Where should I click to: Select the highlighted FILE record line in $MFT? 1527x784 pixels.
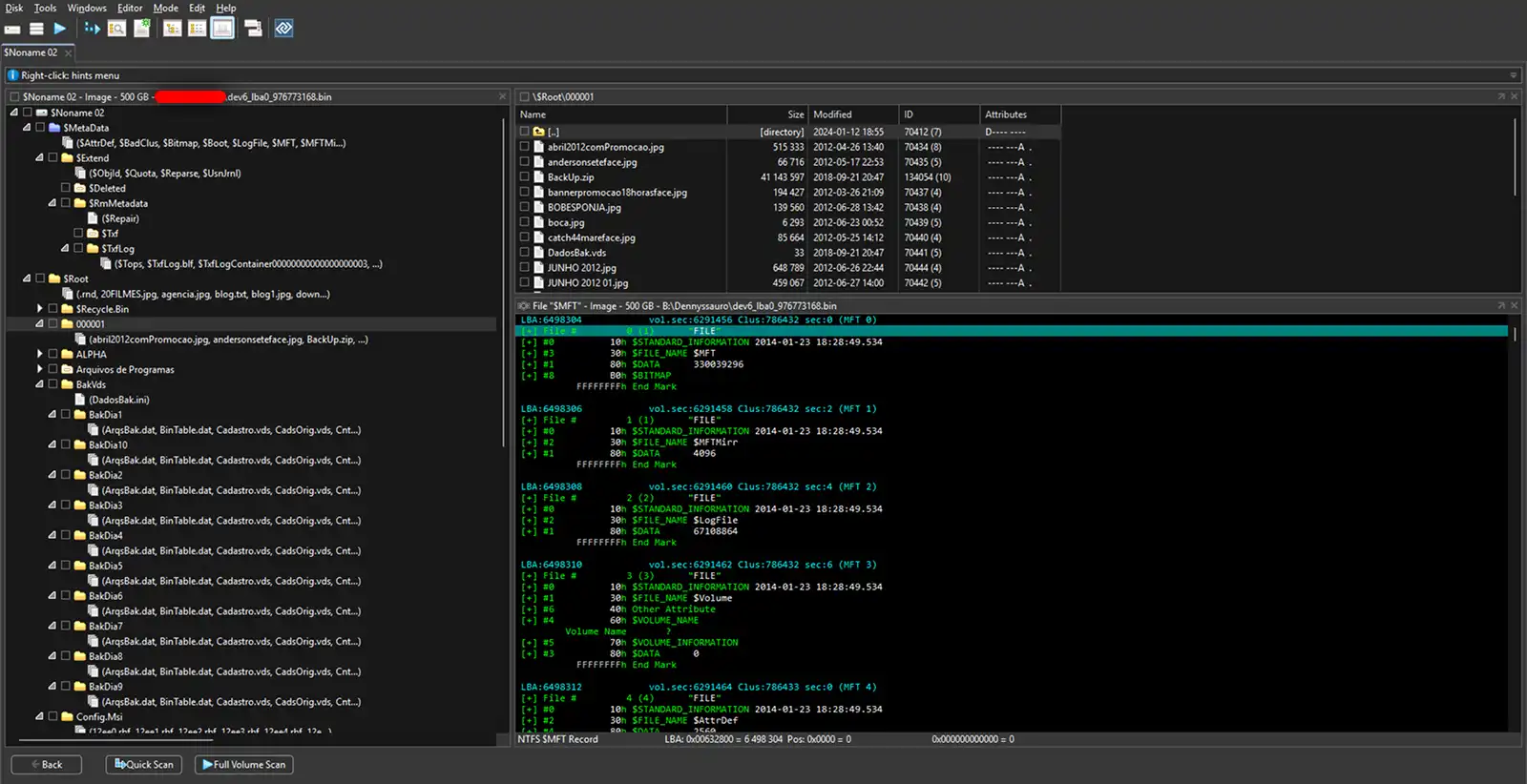tap(1012, 331)
